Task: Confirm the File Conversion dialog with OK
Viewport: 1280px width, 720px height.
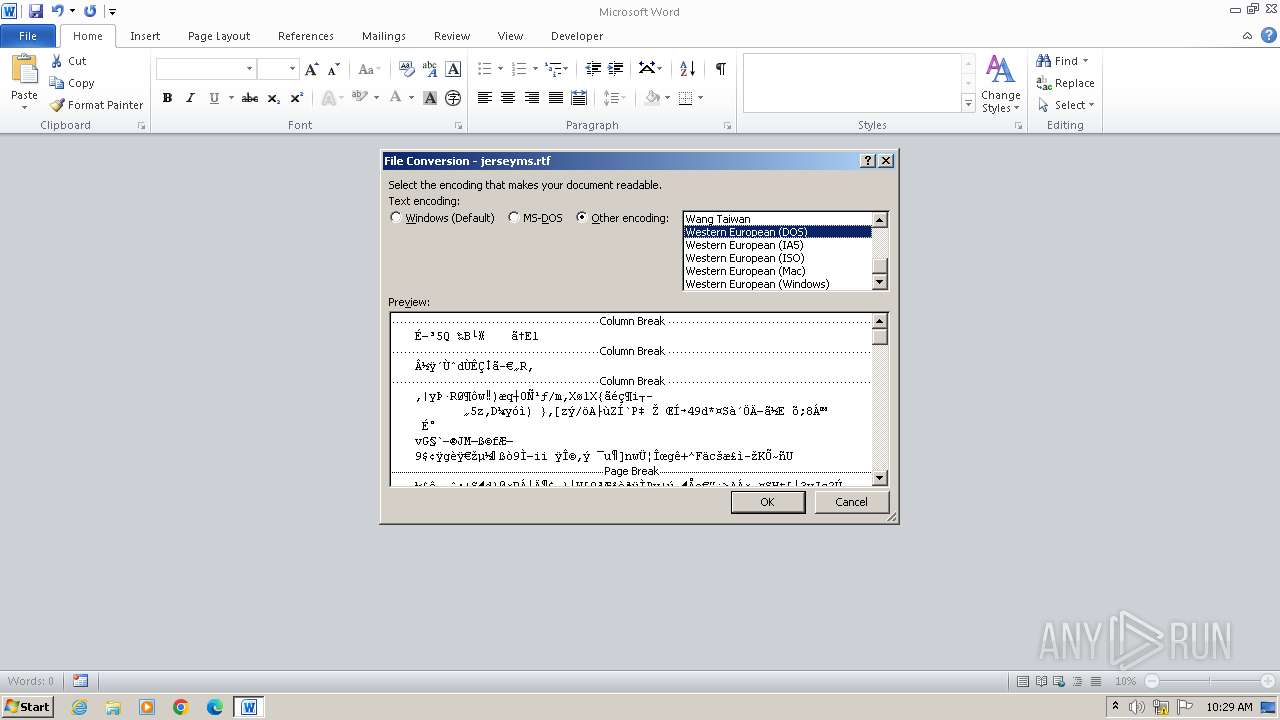Action: point(767,502)
